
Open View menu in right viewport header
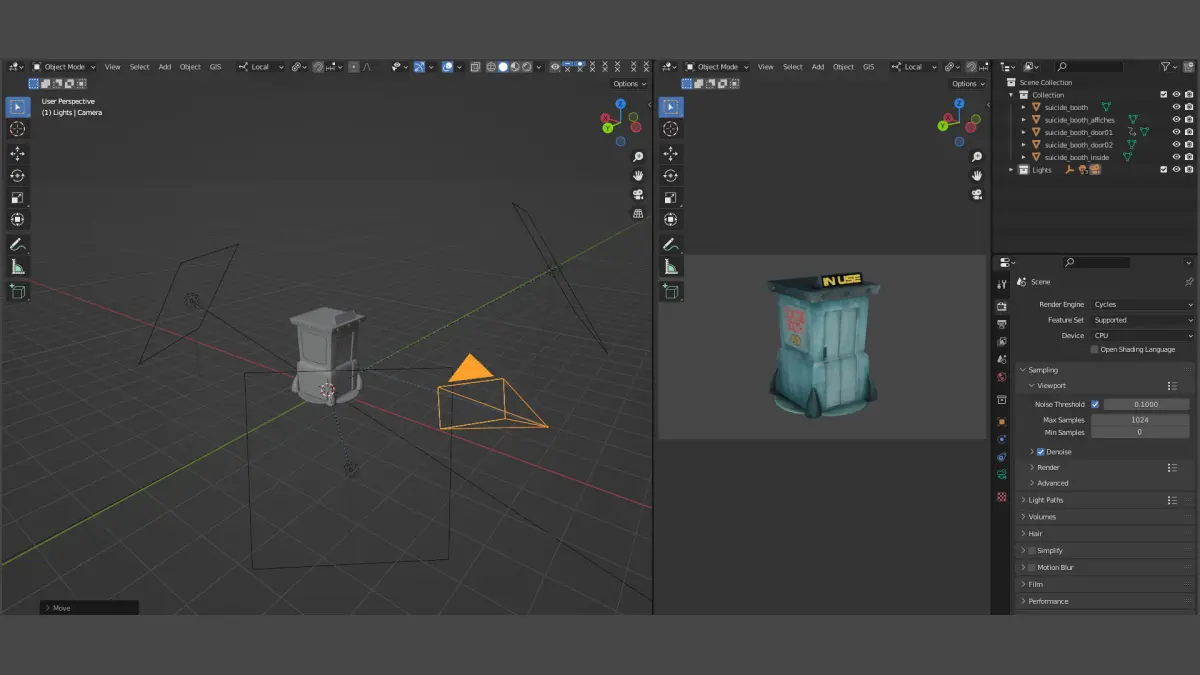pos(765,67)
